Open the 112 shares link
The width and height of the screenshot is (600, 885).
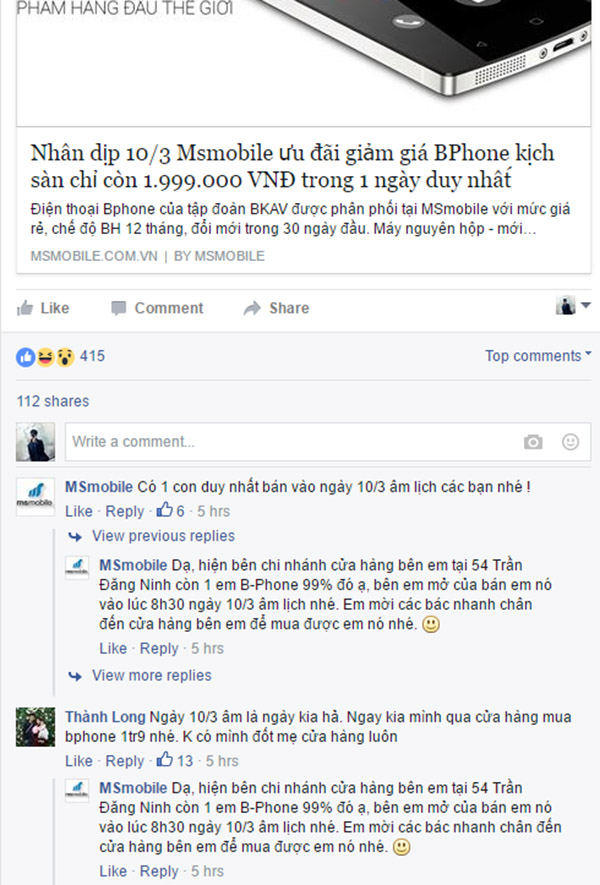(x=53, y=401)
